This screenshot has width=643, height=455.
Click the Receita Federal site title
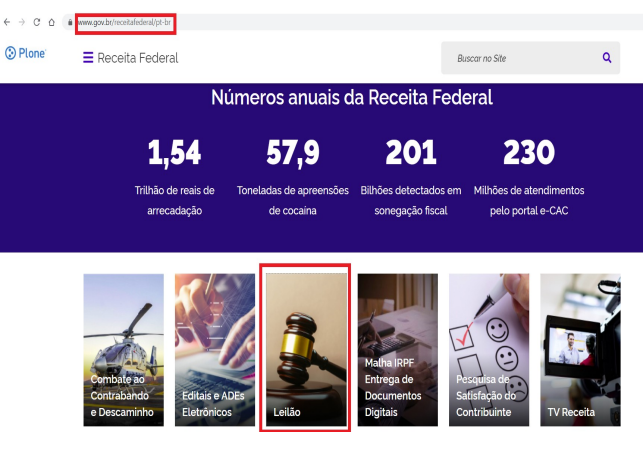point(138,58)
